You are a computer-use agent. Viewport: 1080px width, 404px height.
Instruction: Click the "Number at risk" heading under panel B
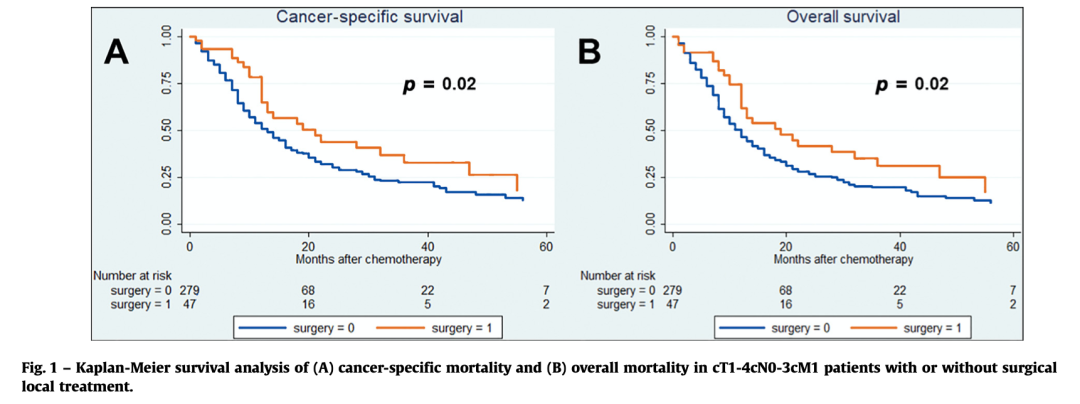coord(618,275)
